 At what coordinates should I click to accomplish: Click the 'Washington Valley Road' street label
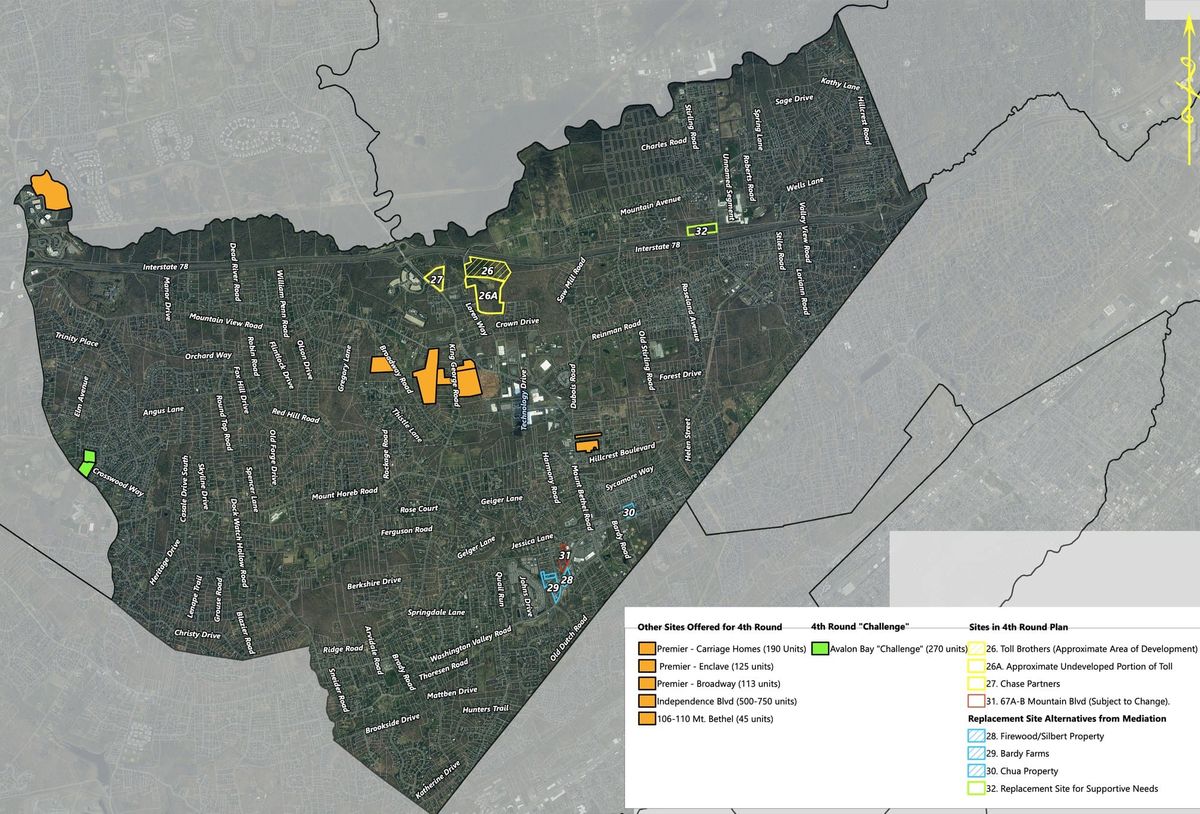click(x=469, y=645)
